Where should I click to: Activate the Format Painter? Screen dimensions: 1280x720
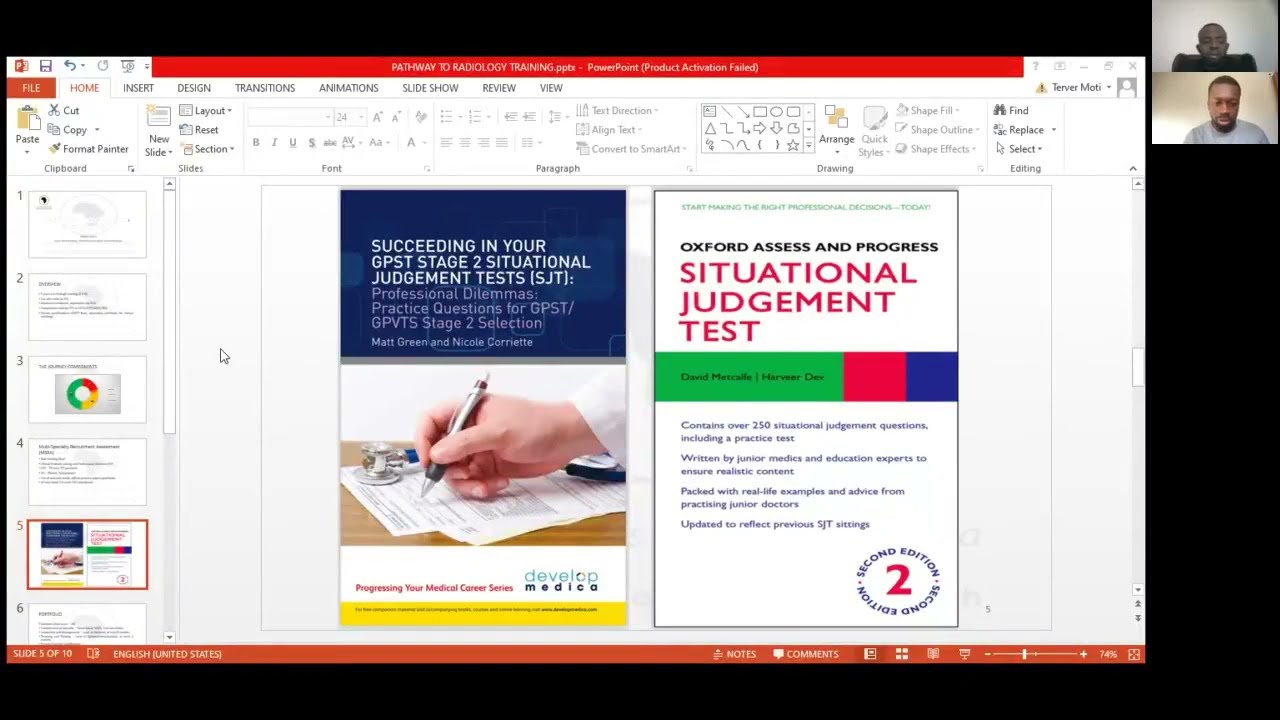click(x=88, y=149)
